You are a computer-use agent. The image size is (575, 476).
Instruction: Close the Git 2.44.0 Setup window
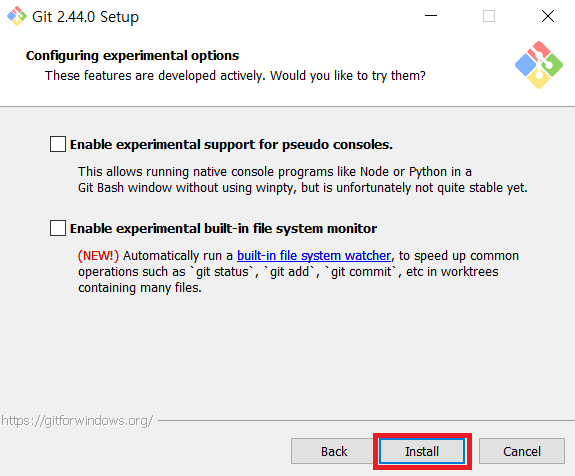pyautogui.click(x=548, y=16)
